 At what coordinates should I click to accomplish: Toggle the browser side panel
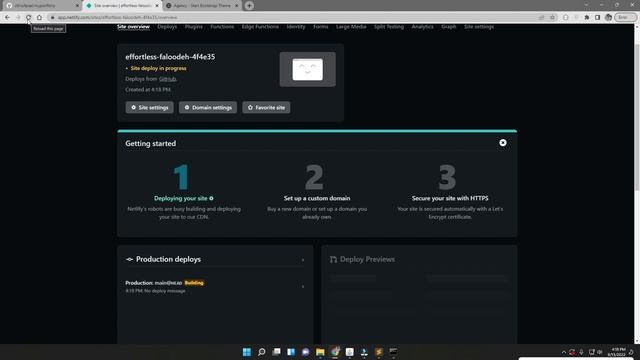(x=598, y=18)
